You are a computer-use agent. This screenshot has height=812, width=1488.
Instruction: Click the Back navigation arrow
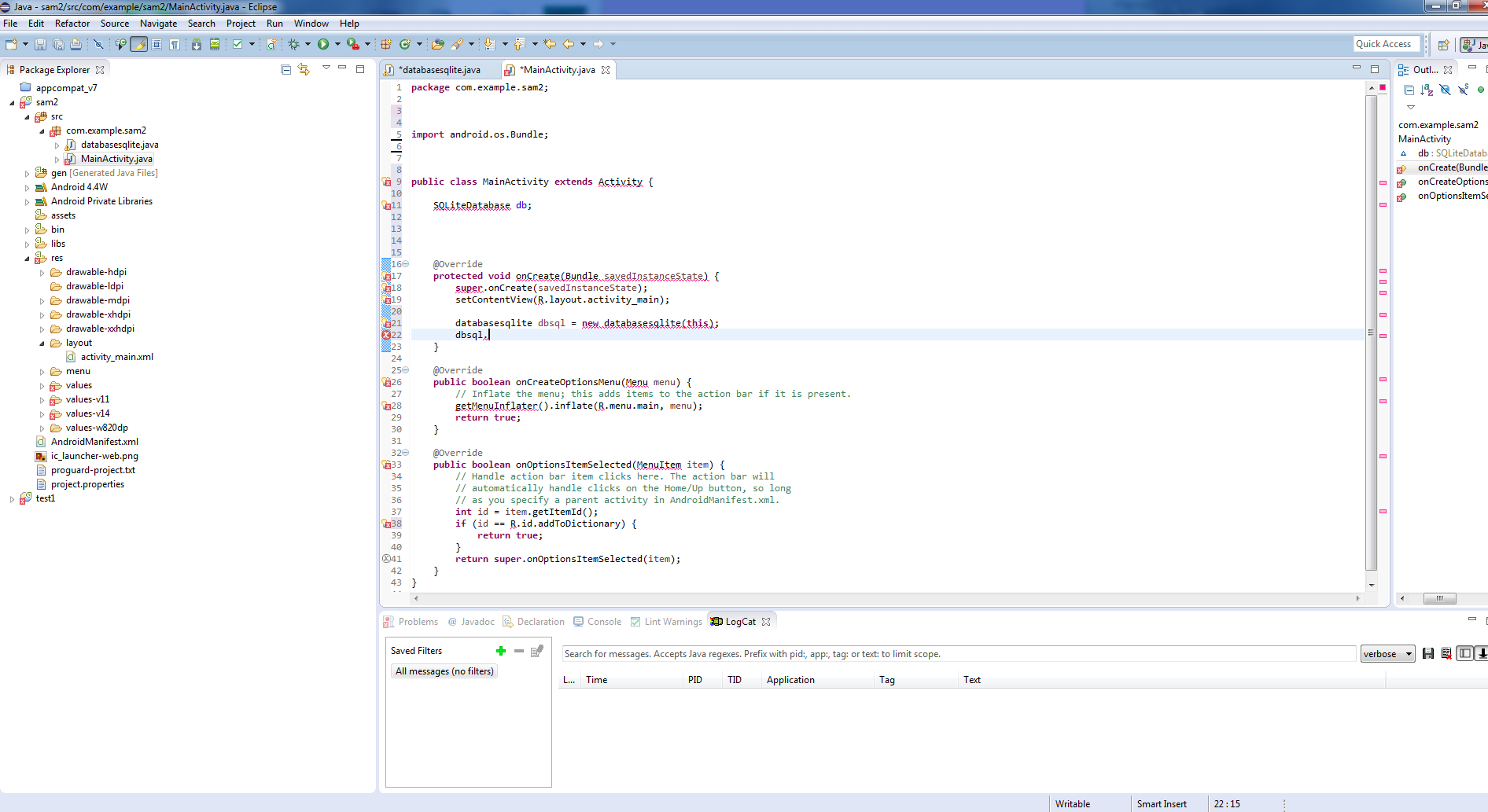pos(569,44)
